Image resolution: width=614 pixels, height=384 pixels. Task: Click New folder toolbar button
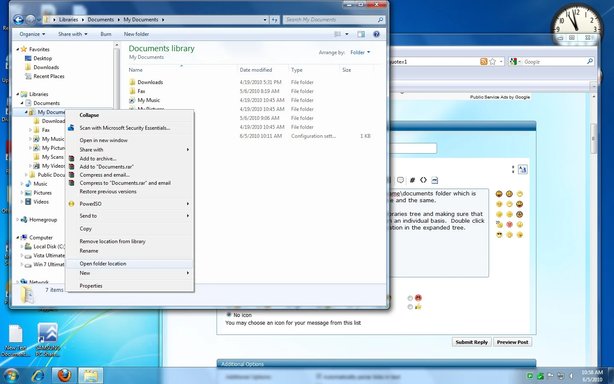pyautogui.click(x=136, y=34)
